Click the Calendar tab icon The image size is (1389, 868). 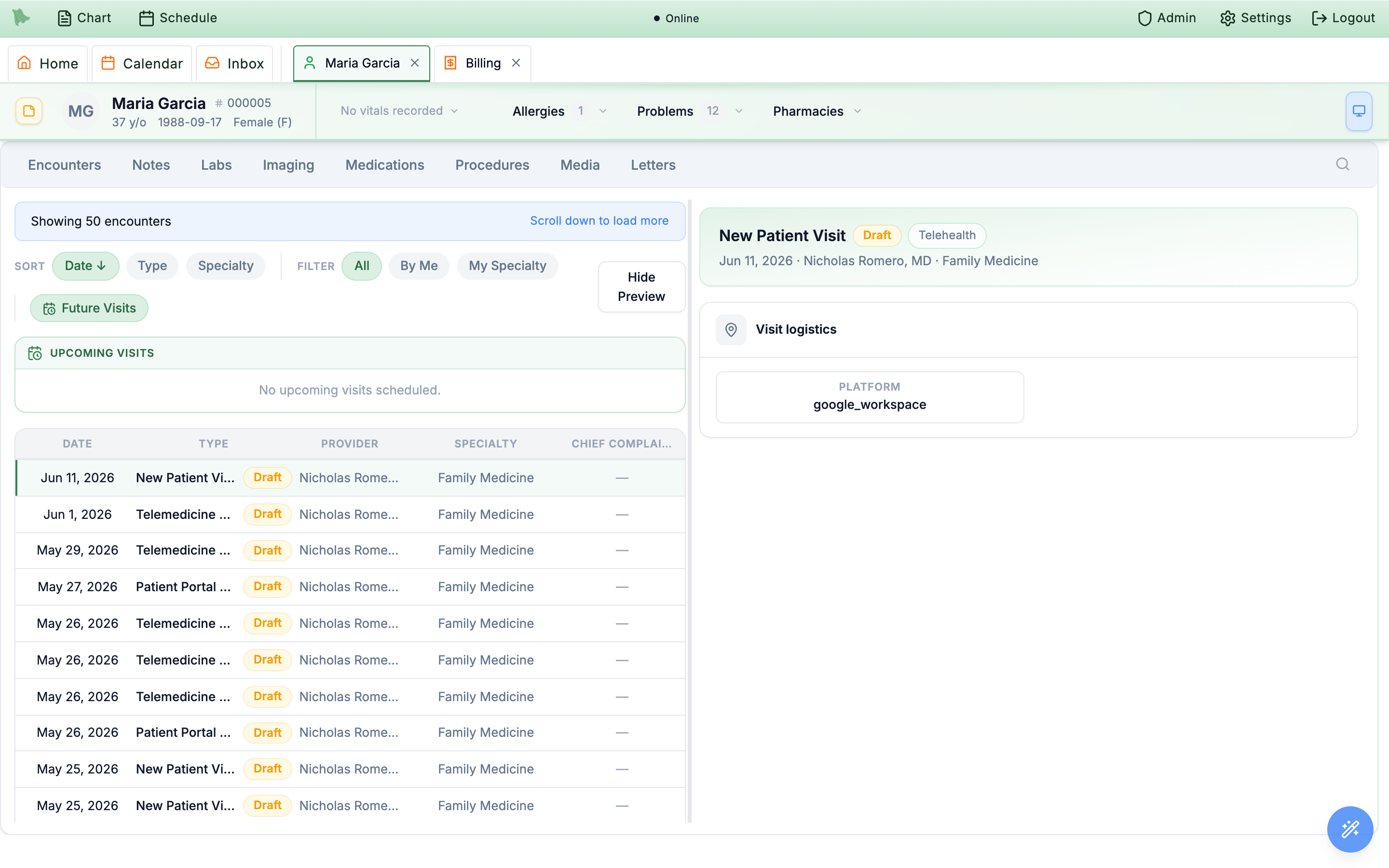tap(108, 63)
